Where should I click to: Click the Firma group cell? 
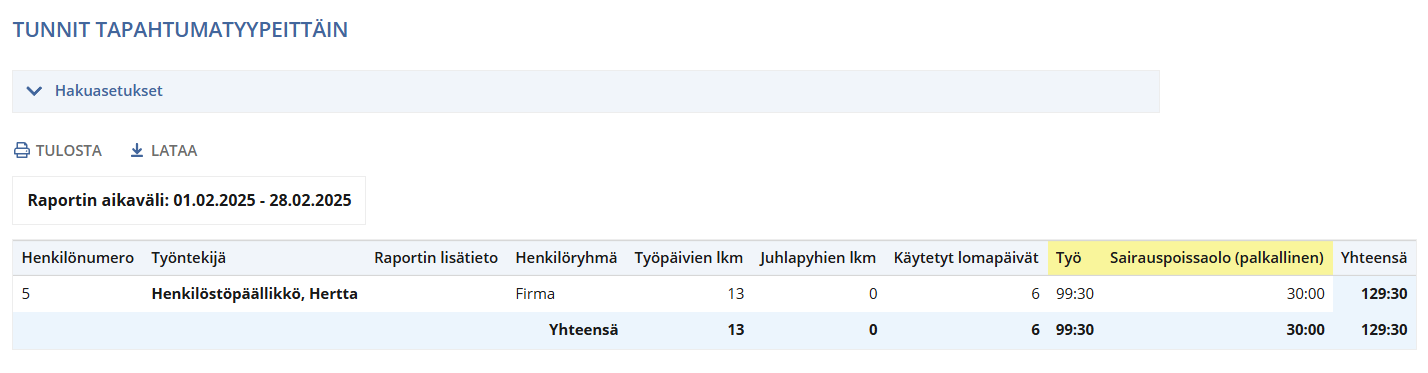pos(535,294)
